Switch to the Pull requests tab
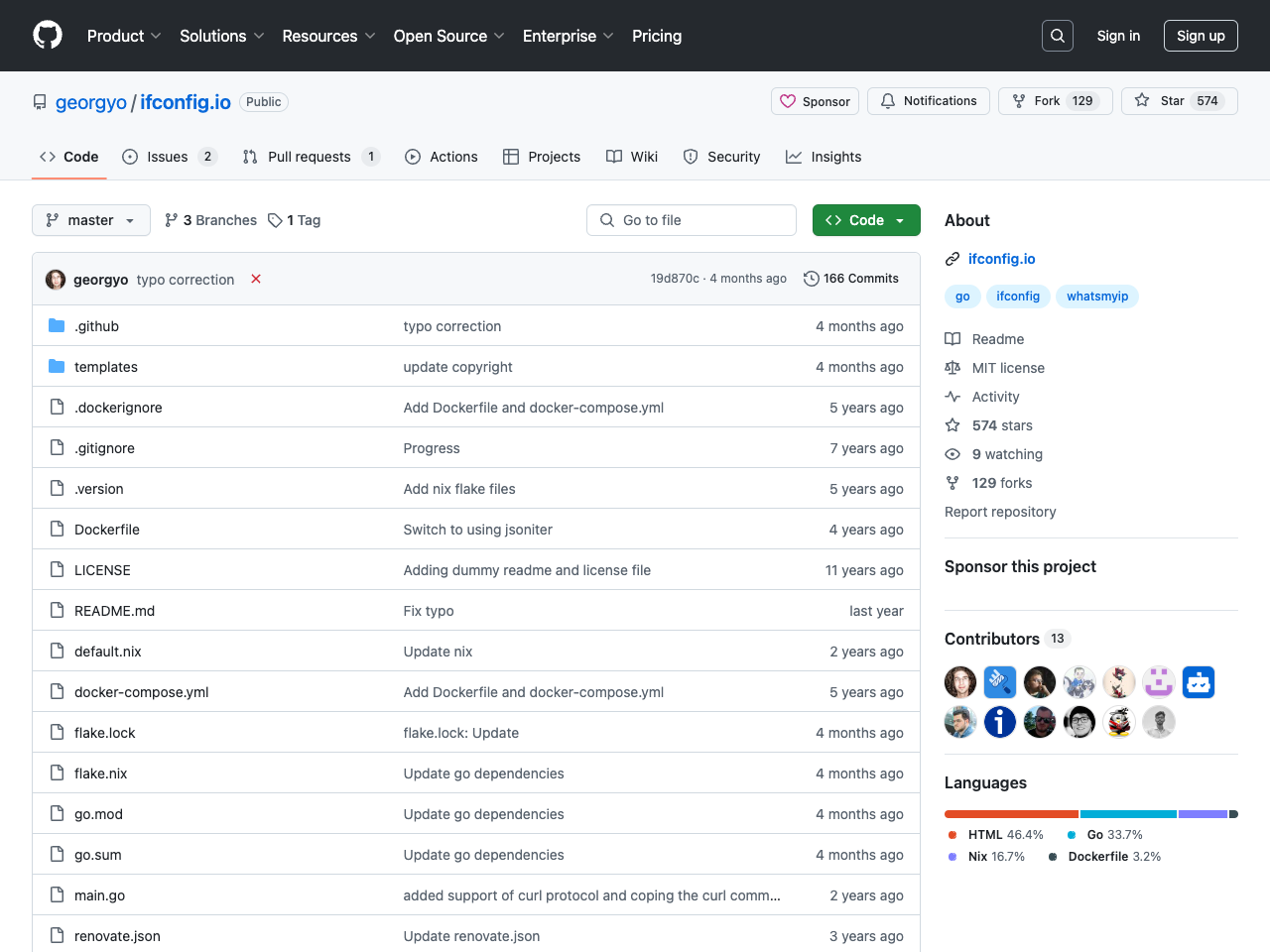1270x952 pixels. tap(312, 157)
